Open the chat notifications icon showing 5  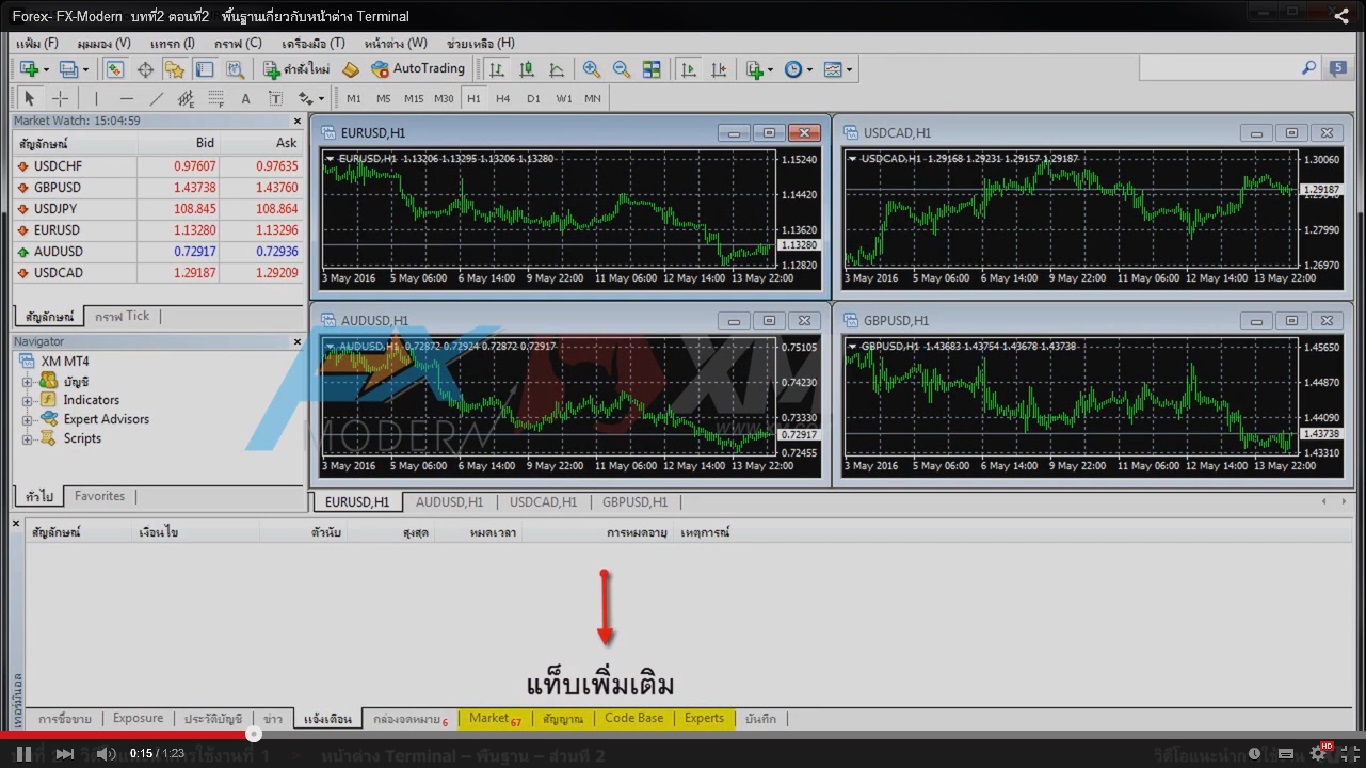pos(1338,68)
